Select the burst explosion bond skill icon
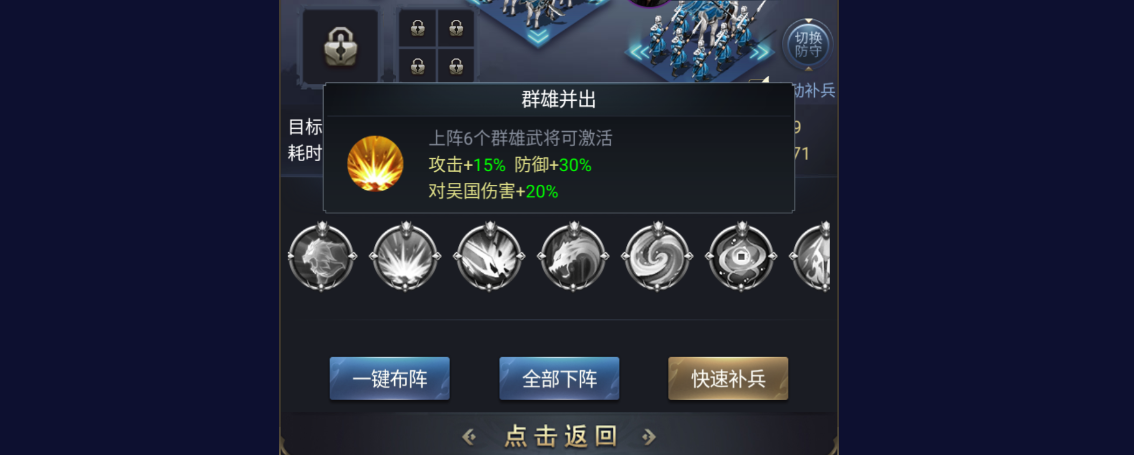This screenshot has height=455, width=1134. [404, 257]
